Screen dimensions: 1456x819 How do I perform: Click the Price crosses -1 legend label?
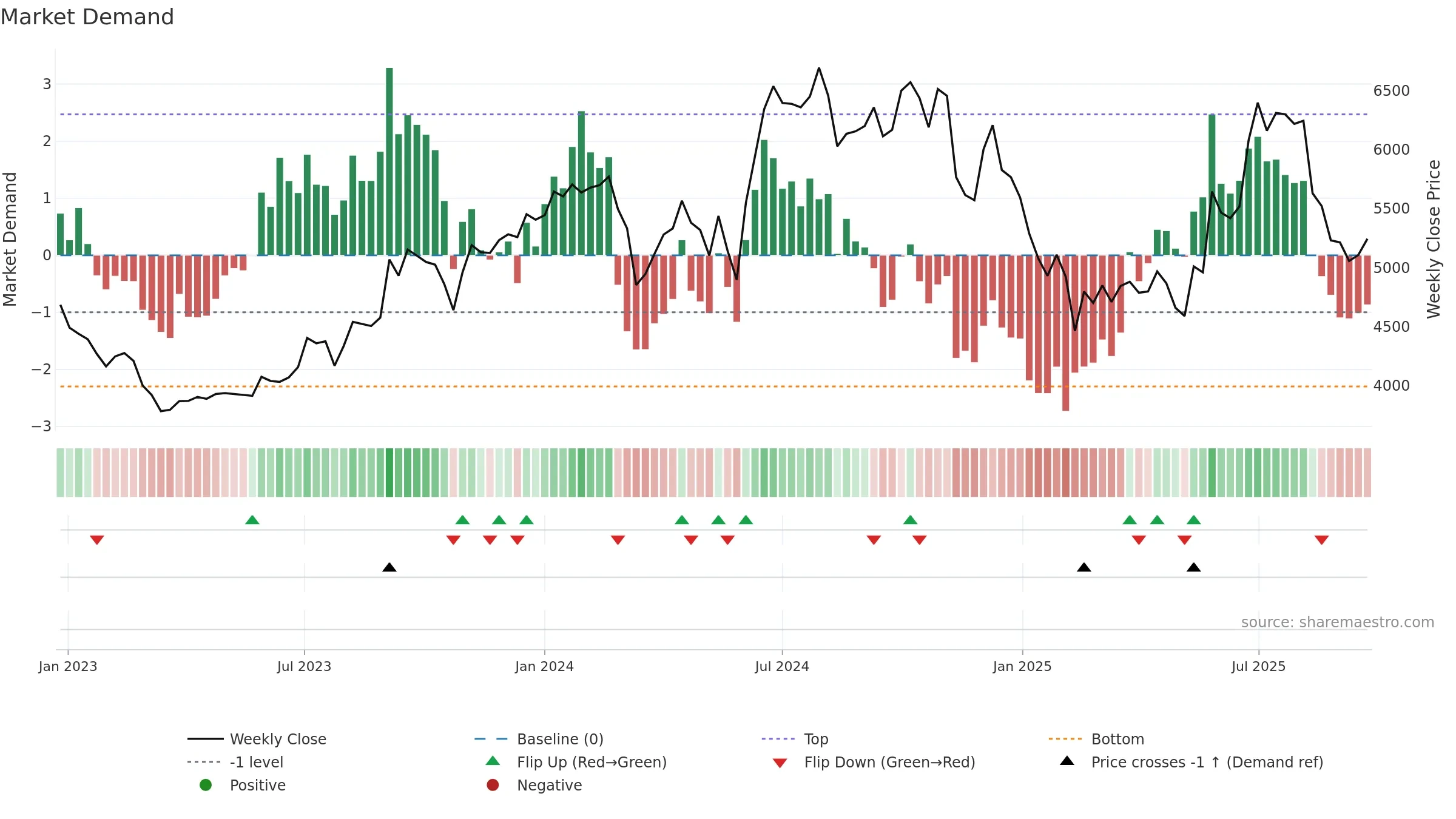pyautogui.click(x=1207, y=763)
